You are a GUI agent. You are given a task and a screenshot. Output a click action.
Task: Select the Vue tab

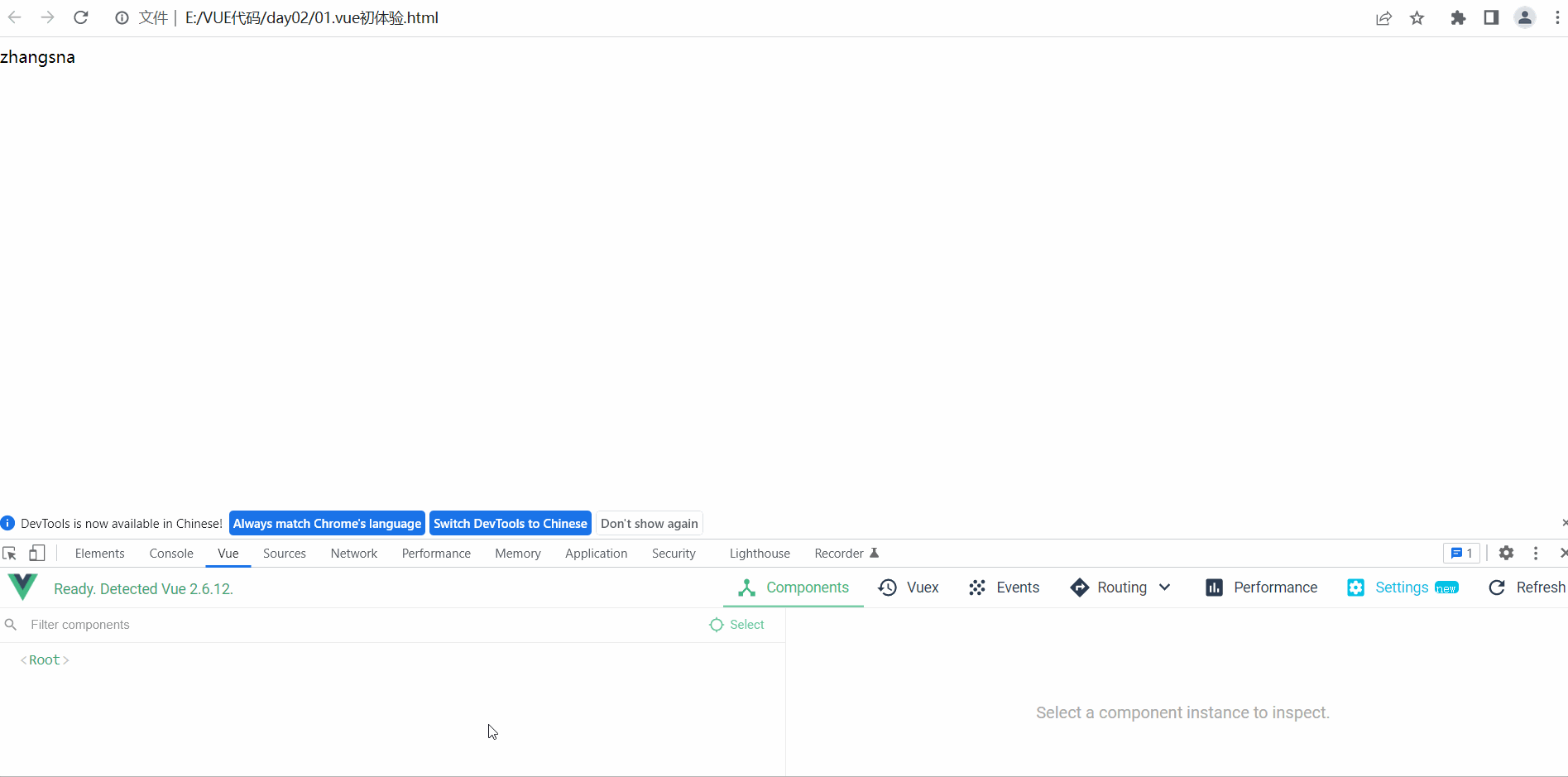tap(228, 554)
